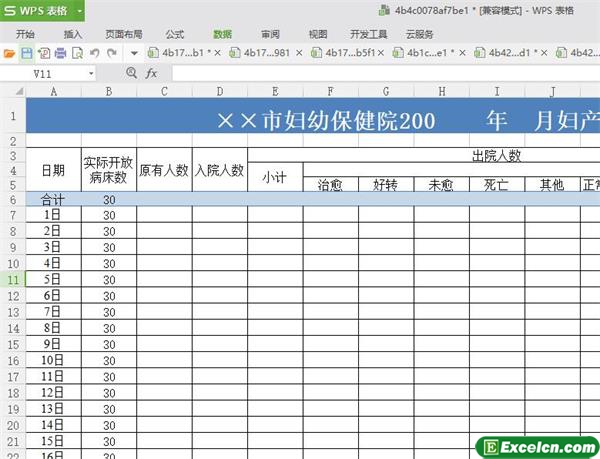This screenshot has width=600, height=459.
Task: Select the 数据 ribbon tab
Action: pos(223,34)
